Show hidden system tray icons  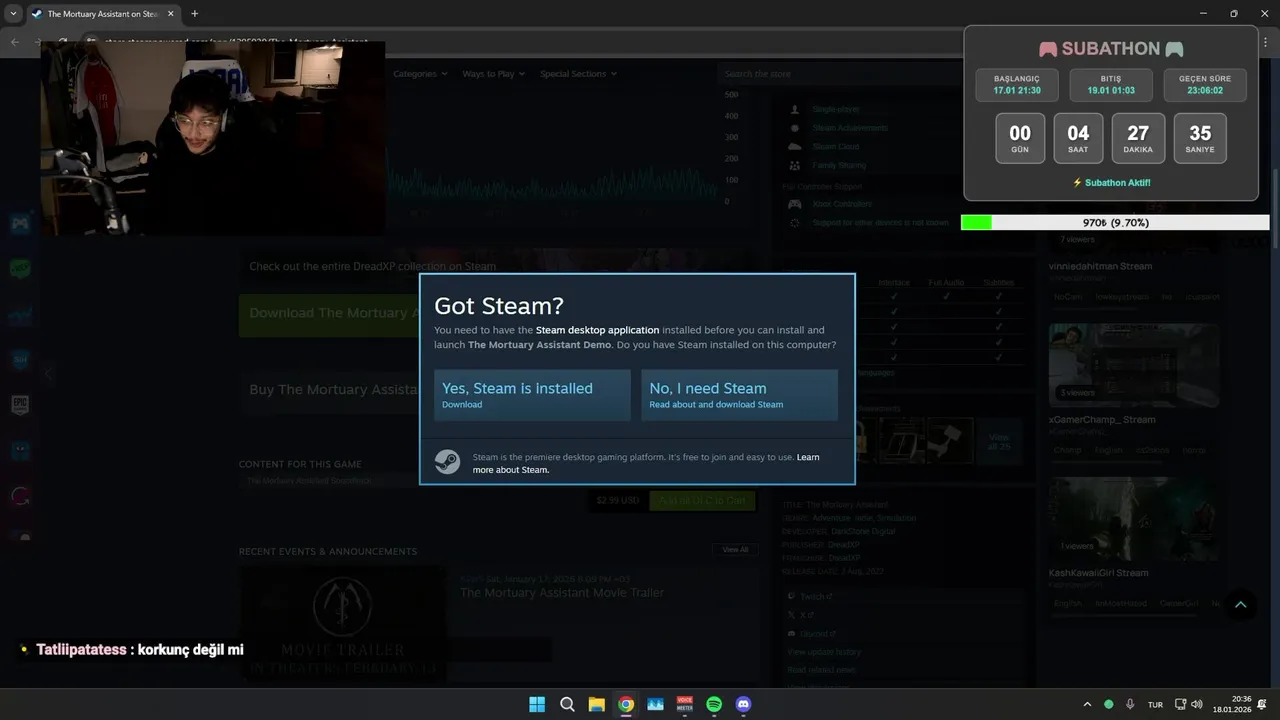coord(1087,704)
